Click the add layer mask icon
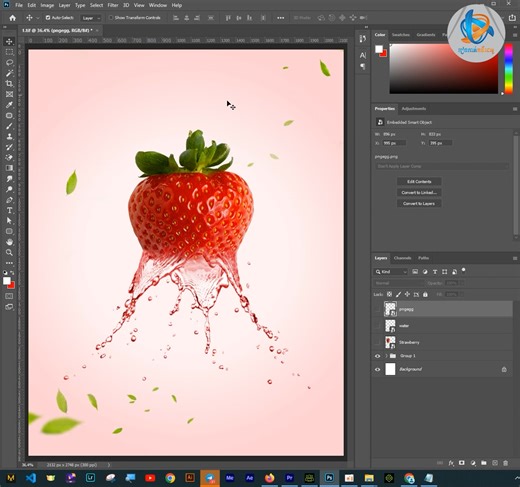The image size is (520, 487). [x=462, y=463]
